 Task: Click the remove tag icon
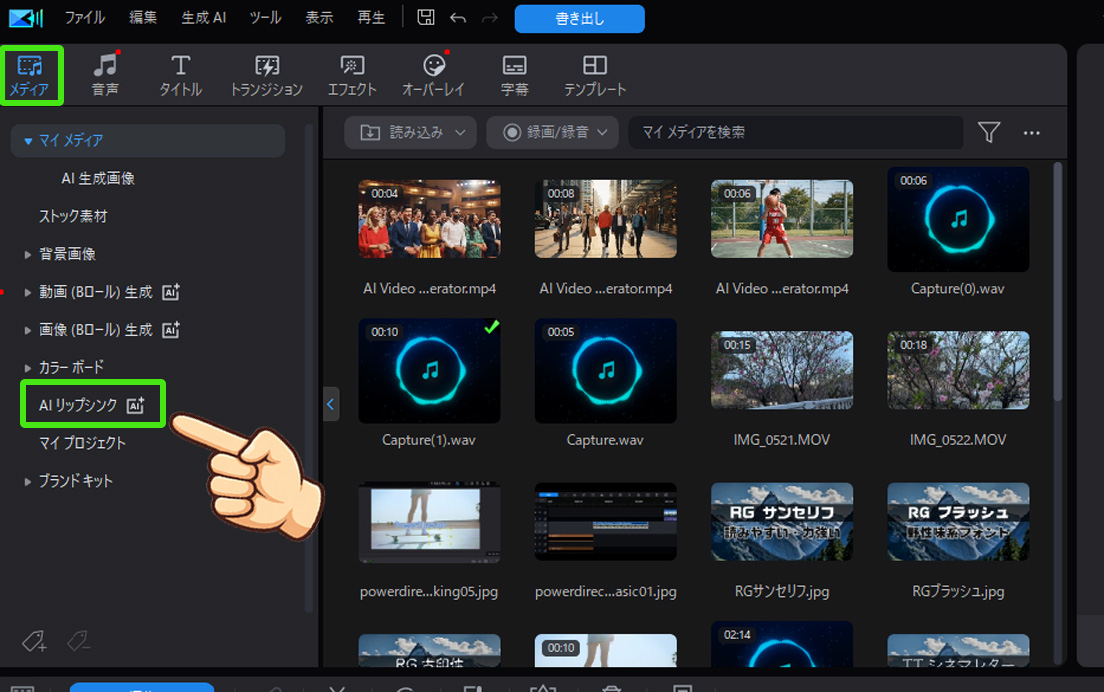coord(78,641)
